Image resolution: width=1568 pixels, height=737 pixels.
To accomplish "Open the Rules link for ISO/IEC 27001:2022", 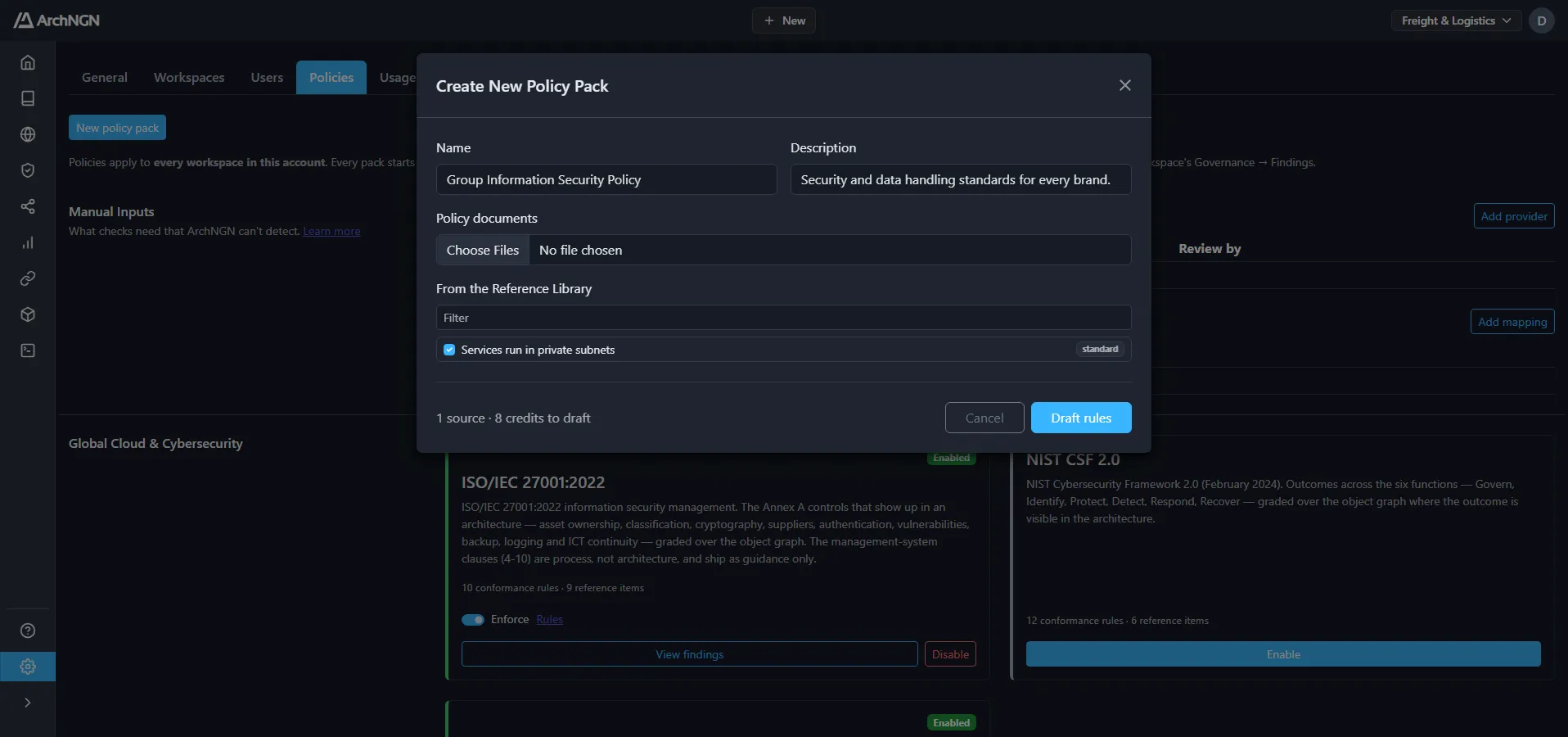I will (x=550, y=620).
